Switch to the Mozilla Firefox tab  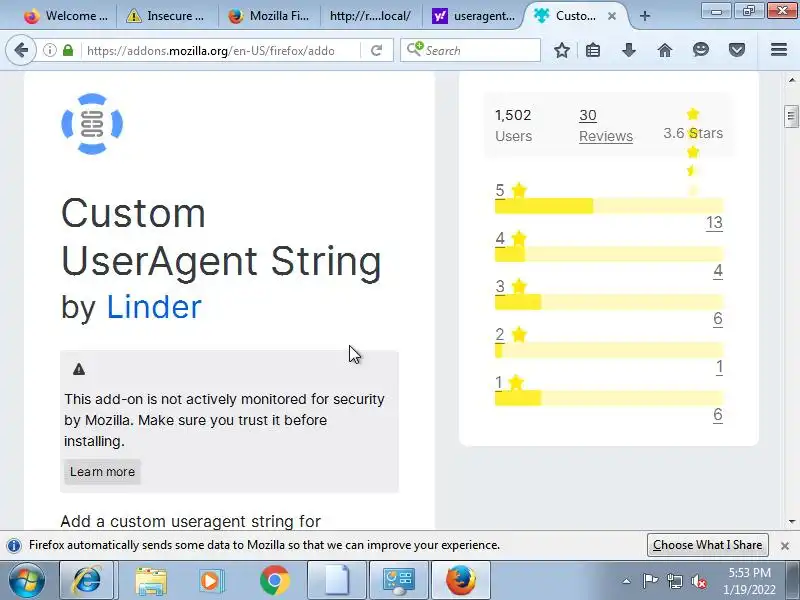point(270,16)
